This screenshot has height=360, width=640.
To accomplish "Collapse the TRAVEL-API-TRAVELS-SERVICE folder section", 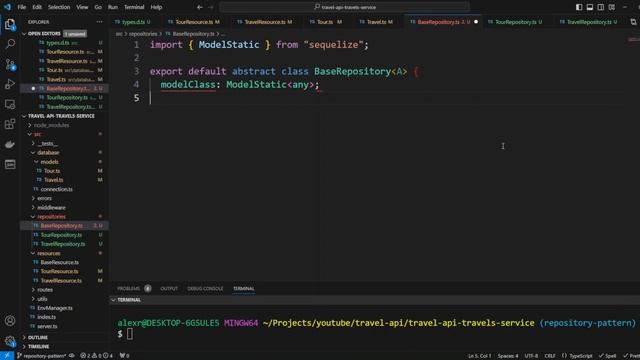I will point(61,116).
